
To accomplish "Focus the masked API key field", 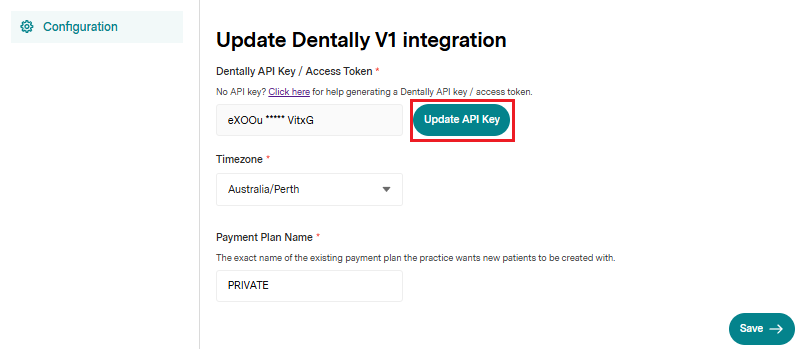I will (x=309, y=120).
